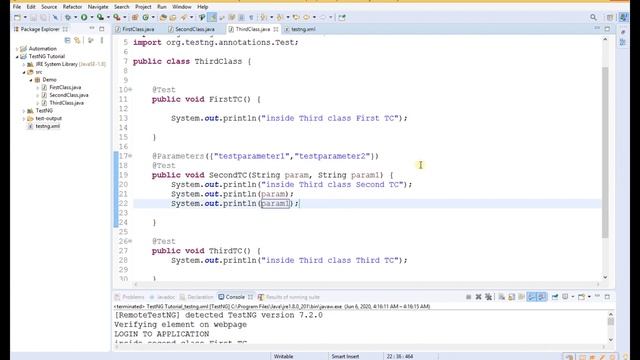Expand the Automation project node
Screen dimensions: 640x360
click(x=17, y=49)
